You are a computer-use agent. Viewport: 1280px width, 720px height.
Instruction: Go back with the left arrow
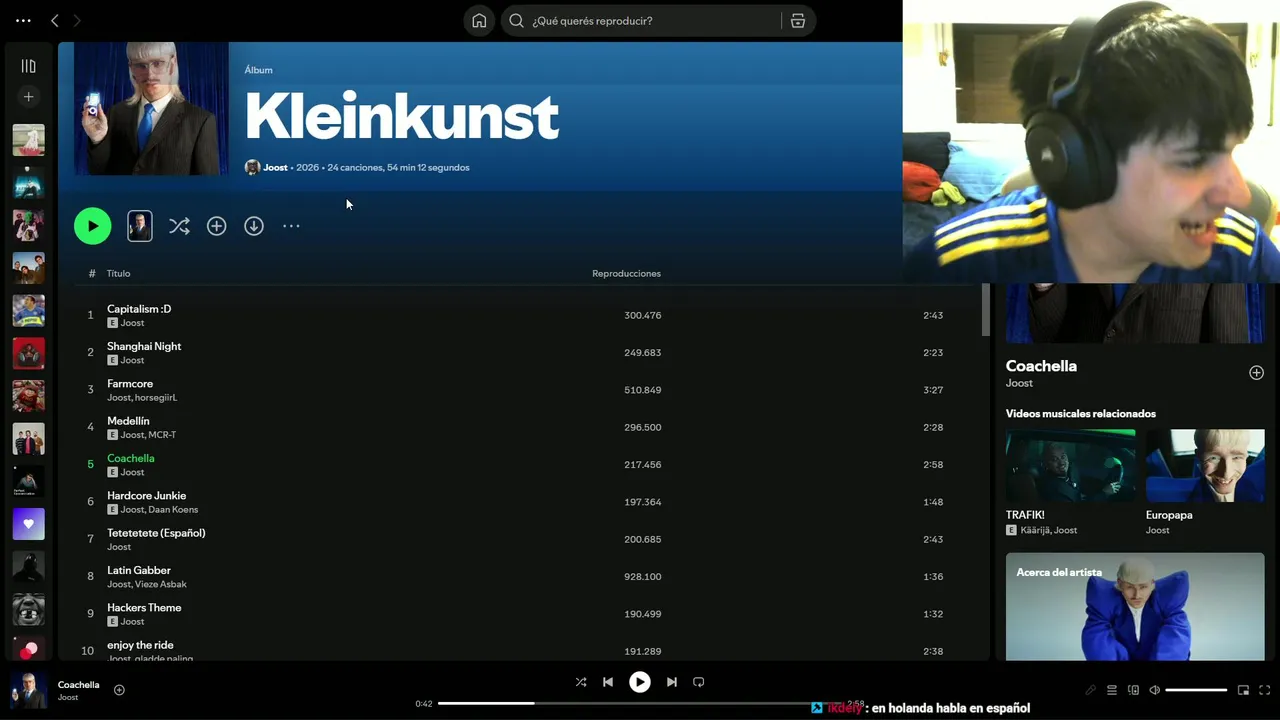[x=55, y=20]
